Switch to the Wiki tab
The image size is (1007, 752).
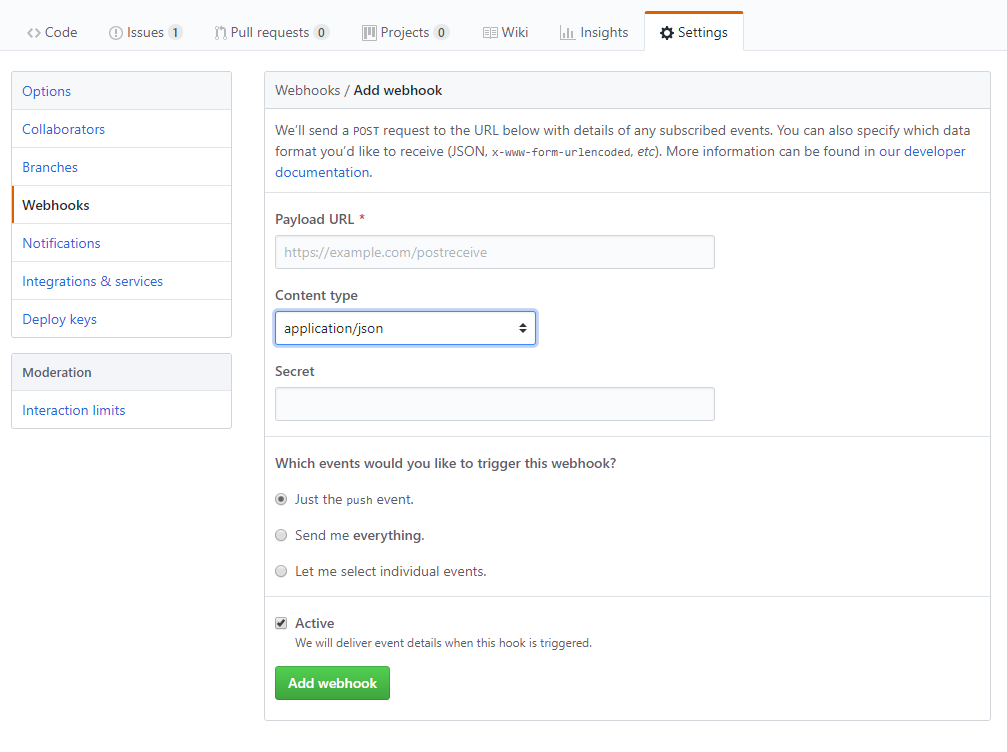pos(505,33)
